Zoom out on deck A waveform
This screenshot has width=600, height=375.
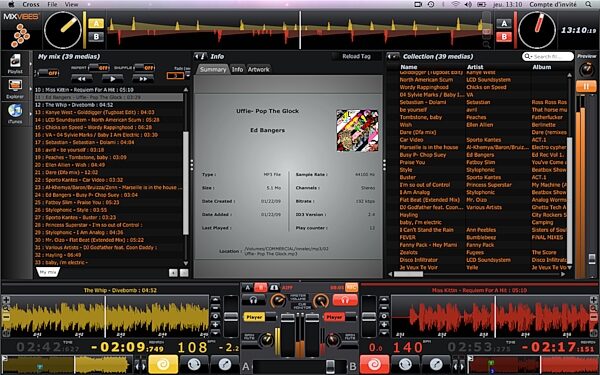point(6,317)
